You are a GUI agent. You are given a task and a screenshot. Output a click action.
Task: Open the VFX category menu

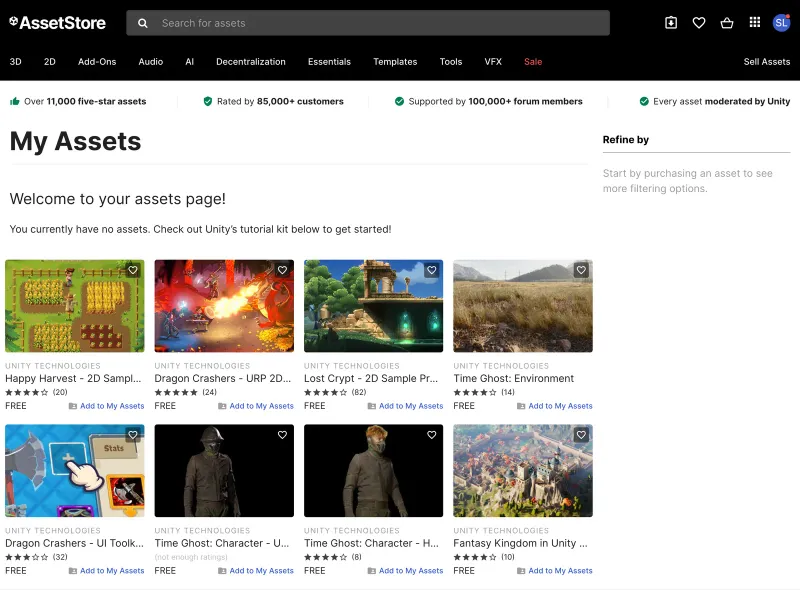(x=493, y=62)
